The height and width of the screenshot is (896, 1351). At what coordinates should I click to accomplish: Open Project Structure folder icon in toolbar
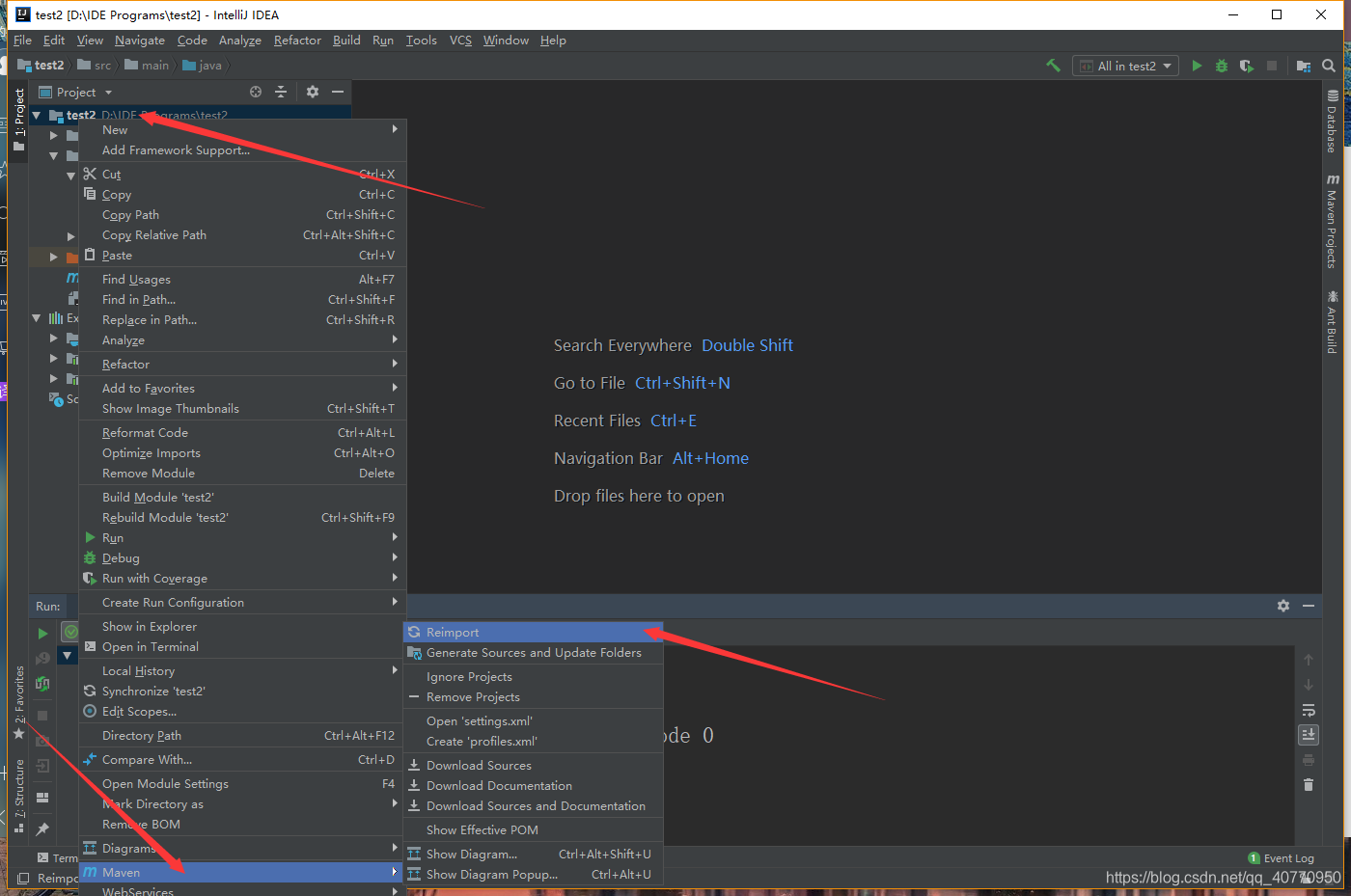[x=1304, y=66]
